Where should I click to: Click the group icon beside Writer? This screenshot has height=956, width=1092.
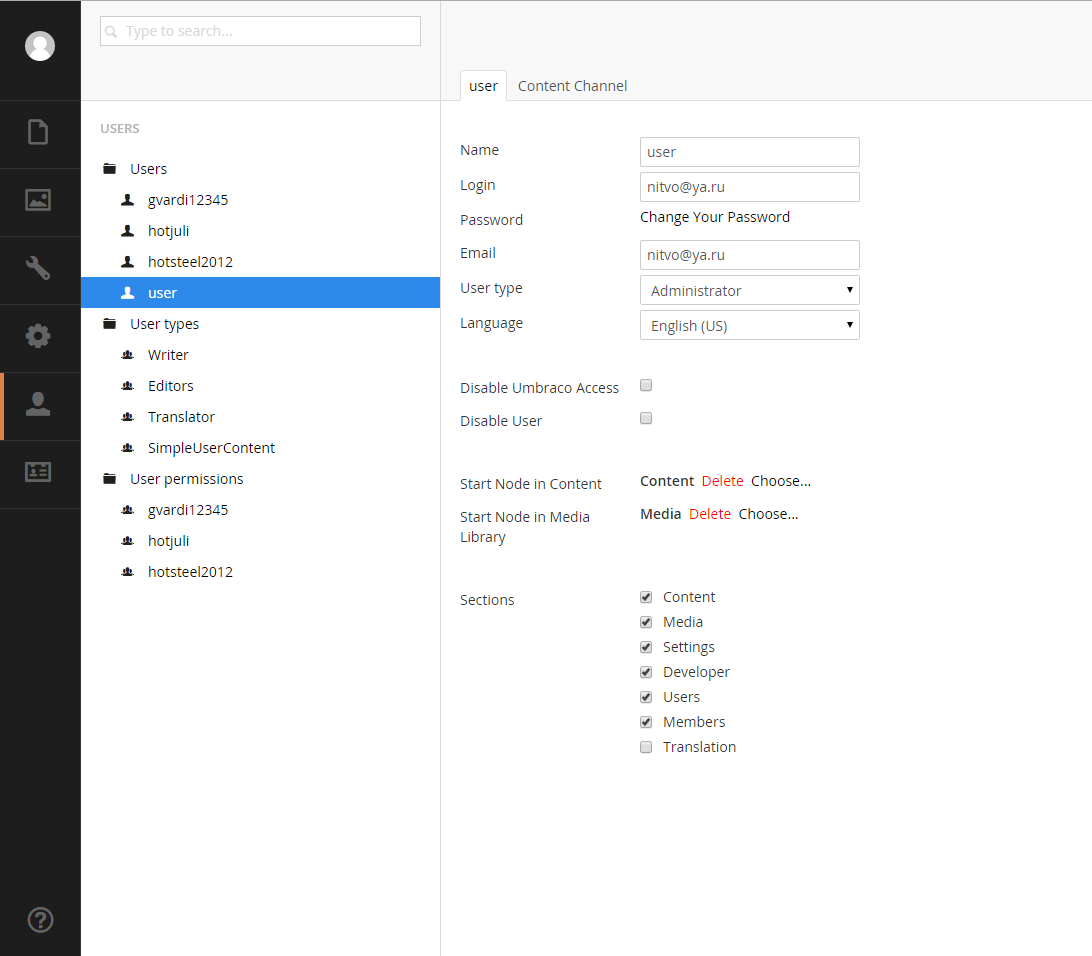[x=127, y=354]
